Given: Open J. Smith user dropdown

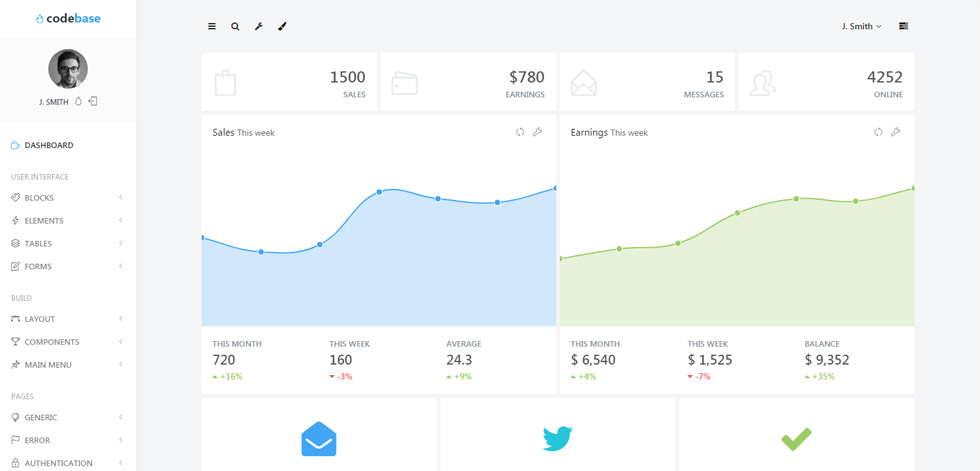Looking at the screenshot, I should [861, 26].
